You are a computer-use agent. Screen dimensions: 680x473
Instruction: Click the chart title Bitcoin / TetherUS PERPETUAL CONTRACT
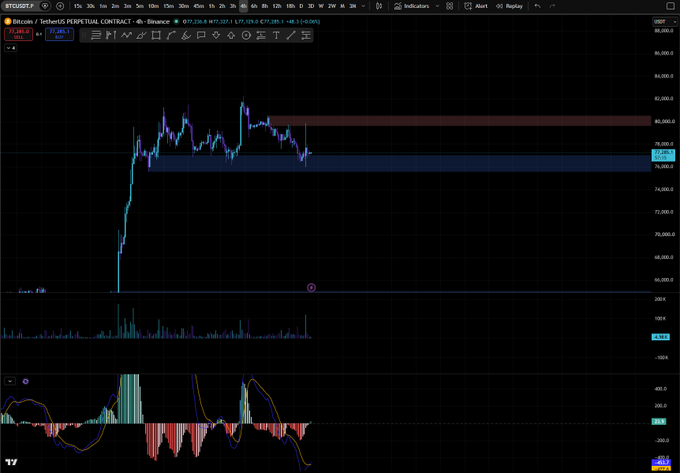(x=72, y=22)
